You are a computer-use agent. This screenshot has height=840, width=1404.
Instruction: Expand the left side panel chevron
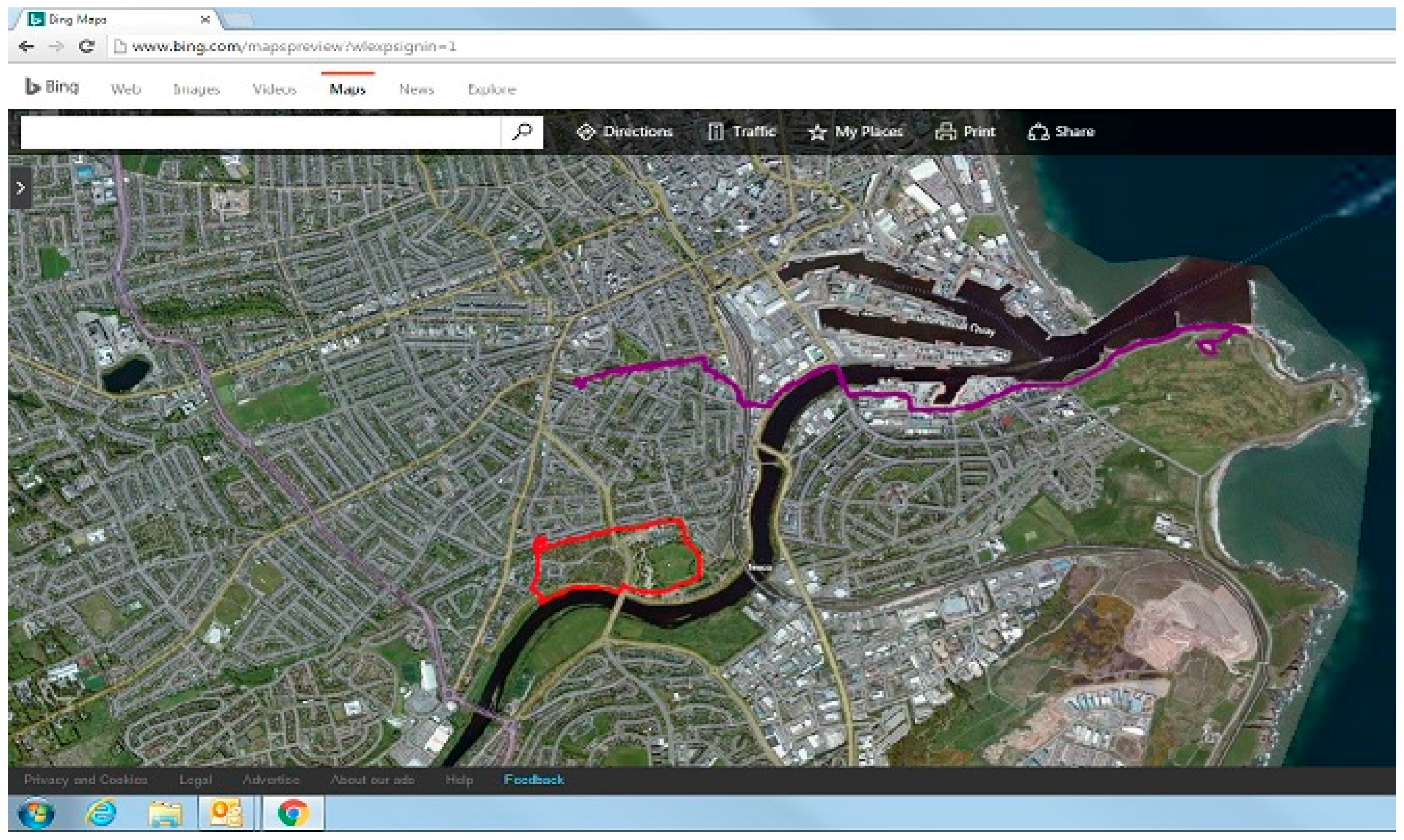click(20, 188)
